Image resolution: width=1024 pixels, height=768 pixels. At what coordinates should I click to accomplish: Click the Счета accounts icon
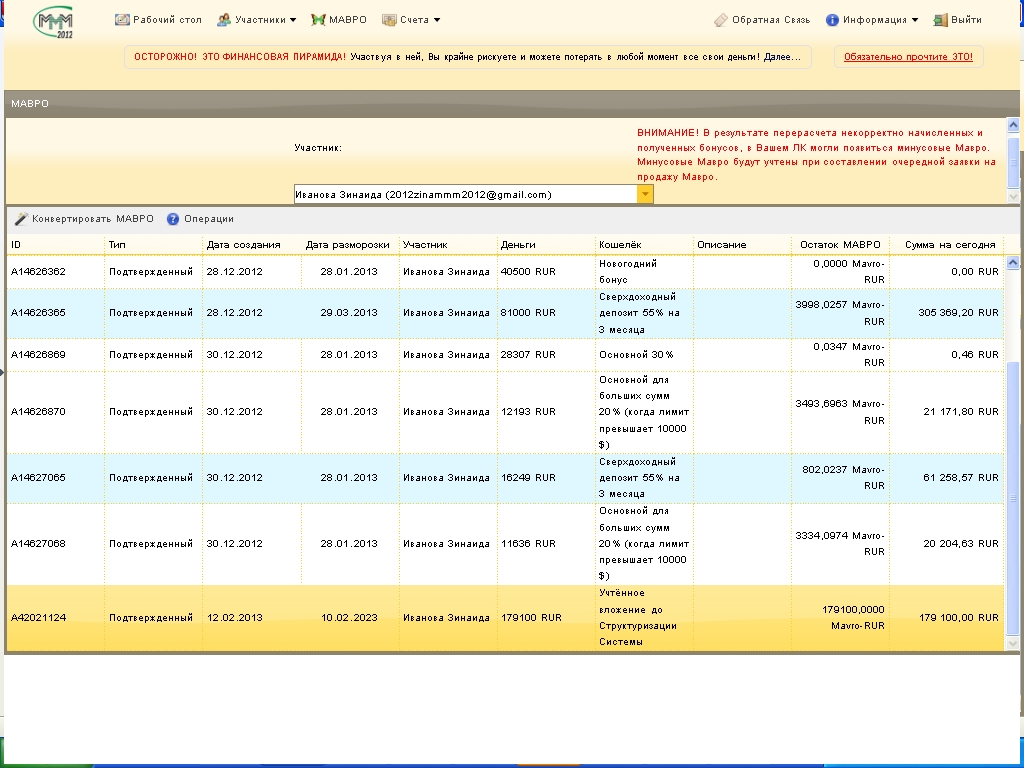click(389, 20)
